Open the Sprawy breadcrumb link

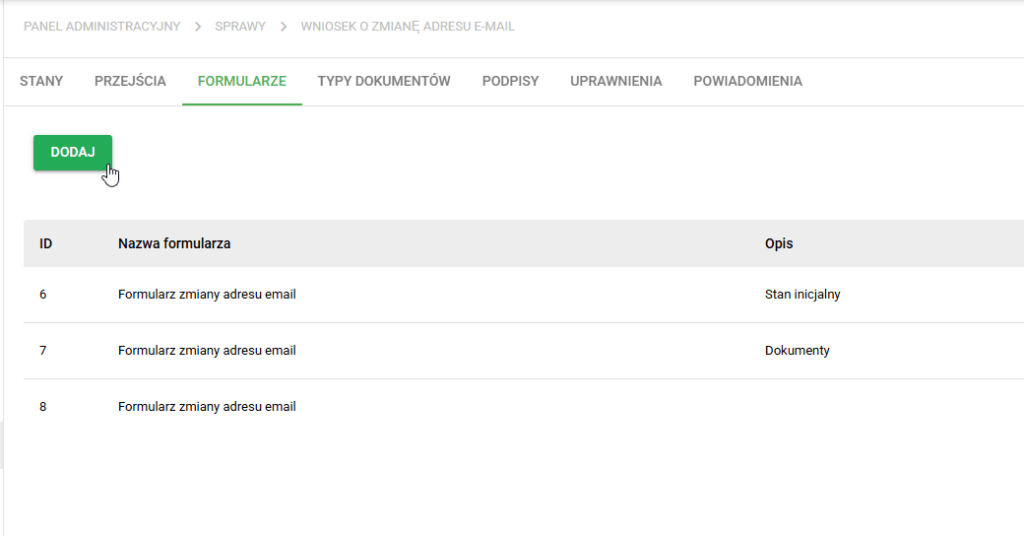240,27
